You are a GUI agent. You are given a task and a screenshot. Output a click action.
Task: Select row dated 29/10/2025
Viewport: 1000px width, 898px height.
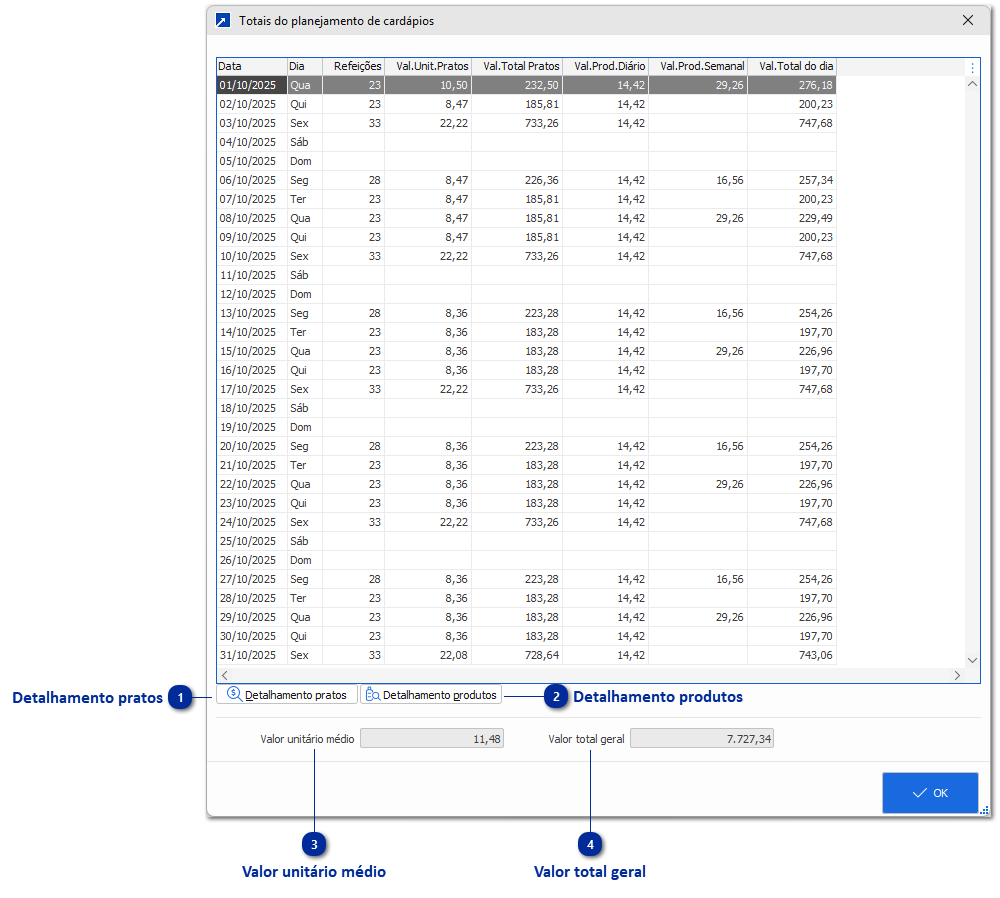click(526, 617)
